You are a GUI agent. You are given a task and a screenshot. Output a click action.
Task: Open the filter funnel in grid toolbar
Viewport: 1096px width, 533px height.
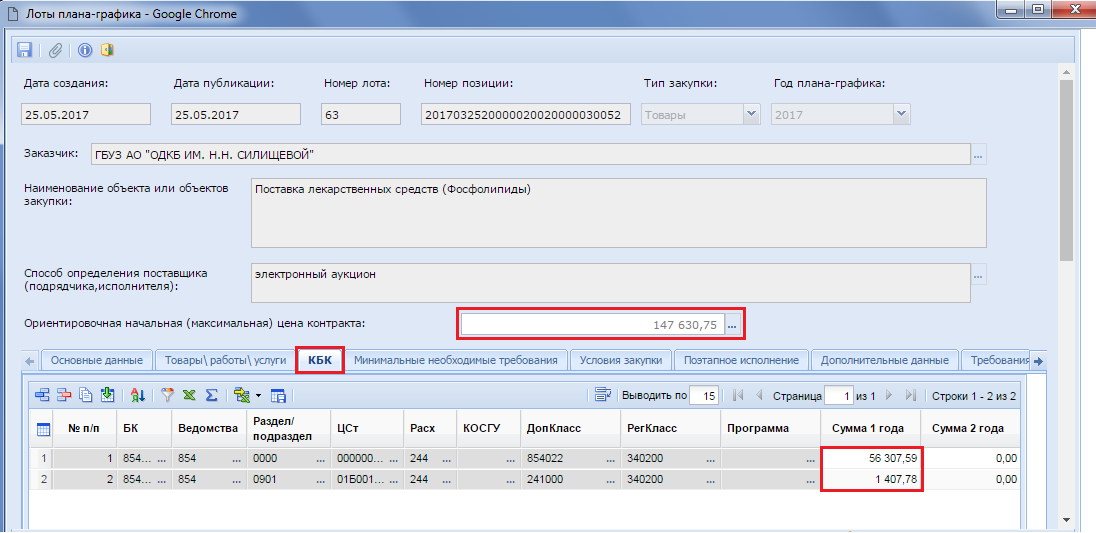point(168,395)
